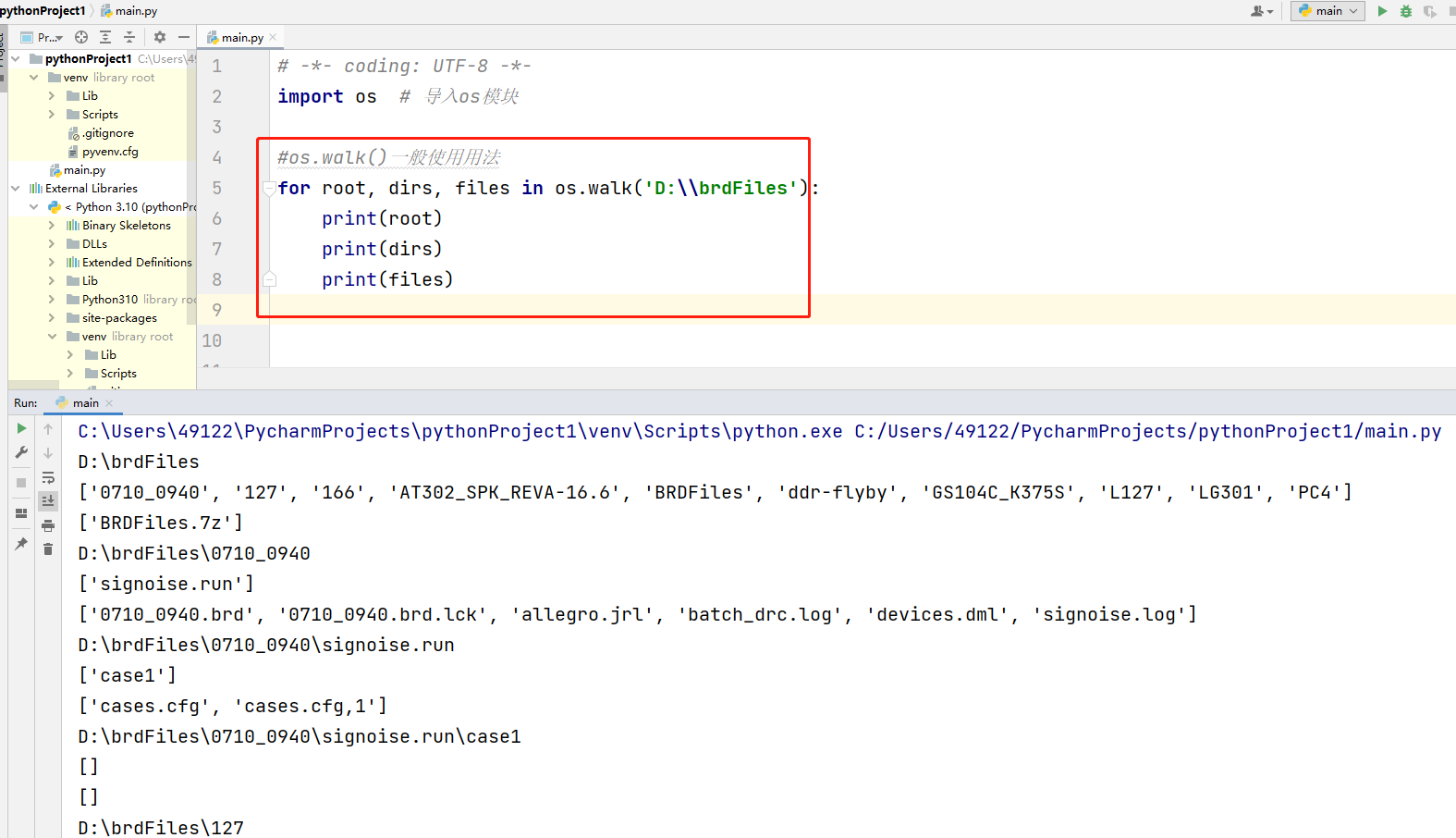1456x838 pixels.
Task: Expand the Python310 library root folder
Action: click(52, 299)
